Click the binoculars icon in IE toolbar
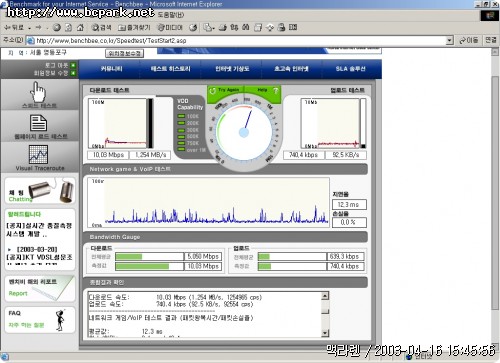 pos(246,28)
